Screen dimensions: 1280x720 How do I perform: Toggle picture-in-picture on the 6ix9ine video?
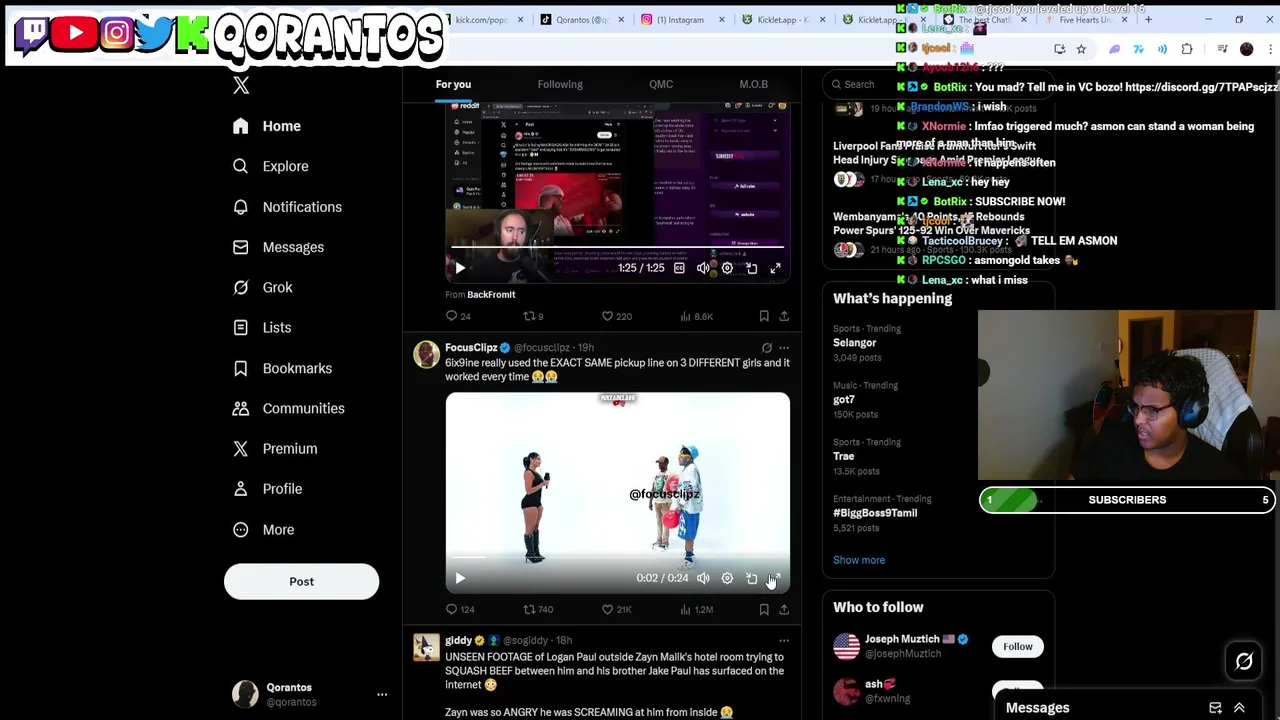(751, 578)
